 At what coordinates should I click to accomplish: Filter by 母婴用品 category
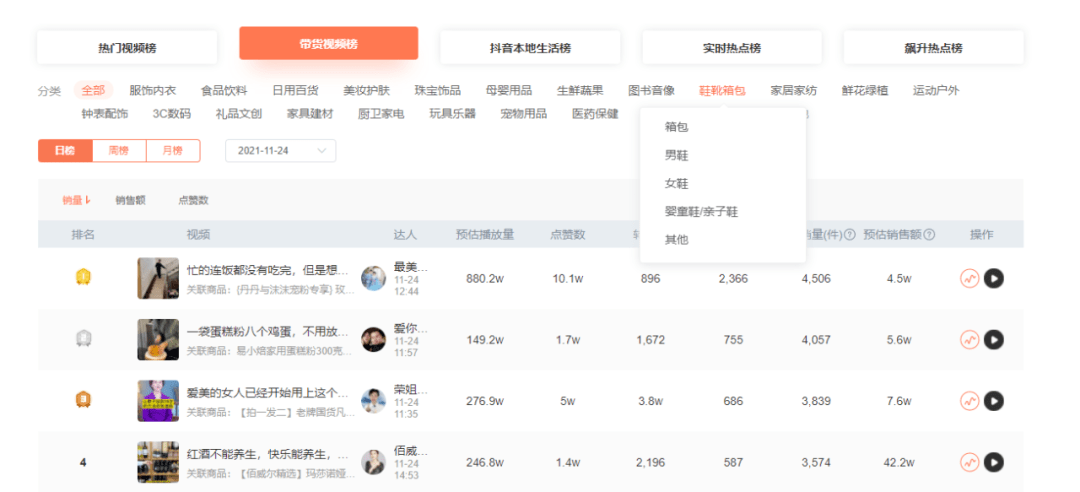509,90
